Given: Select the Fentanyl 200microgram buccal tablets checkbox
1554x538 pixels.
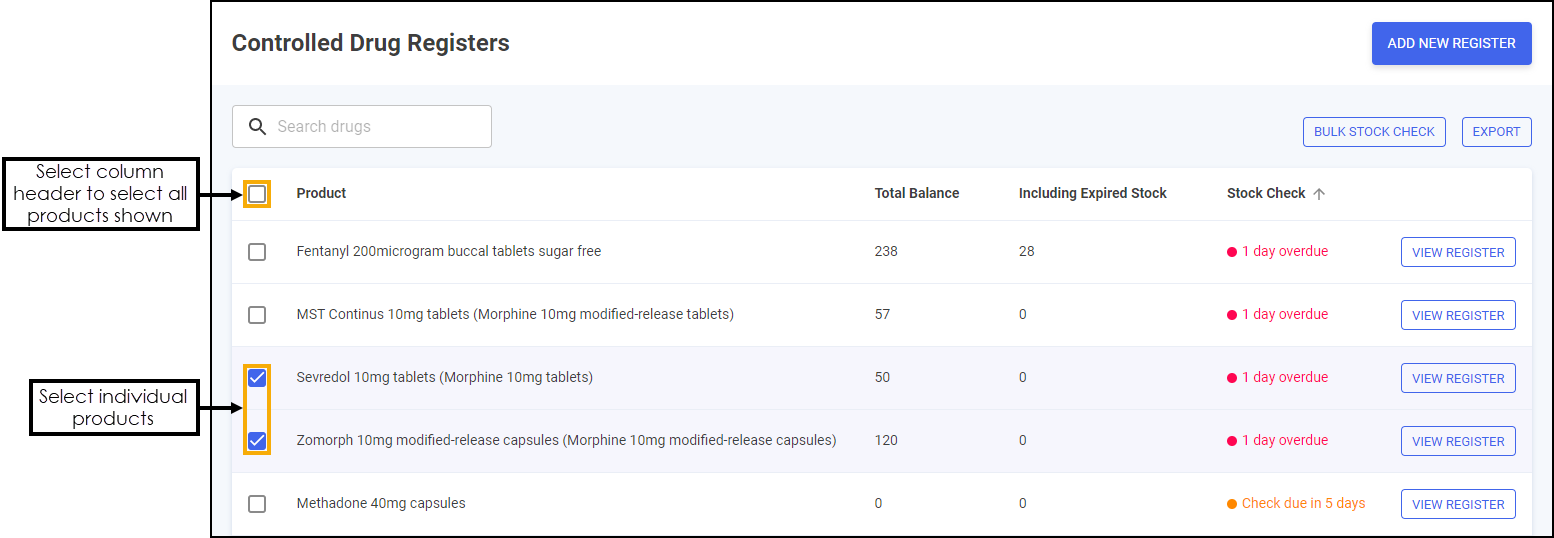Looking at the screenshot, I should click(x=257, y=252).
